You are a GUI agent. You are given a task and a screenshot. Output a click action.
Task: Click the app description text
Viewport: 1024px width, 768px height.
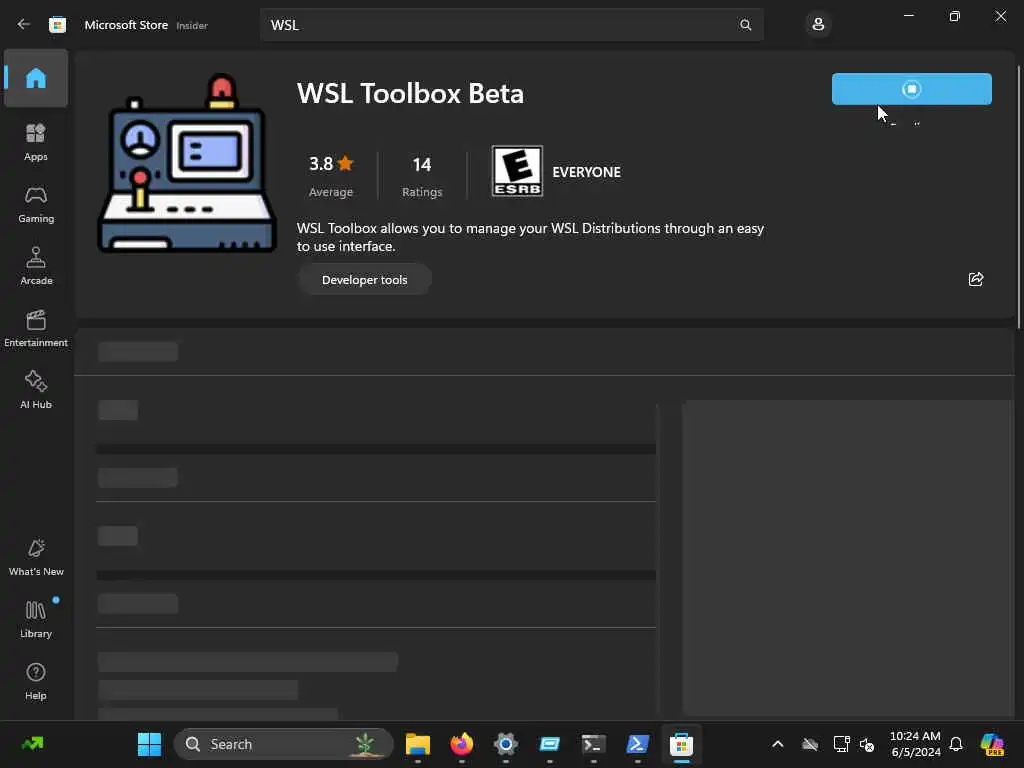pos(530,237)
